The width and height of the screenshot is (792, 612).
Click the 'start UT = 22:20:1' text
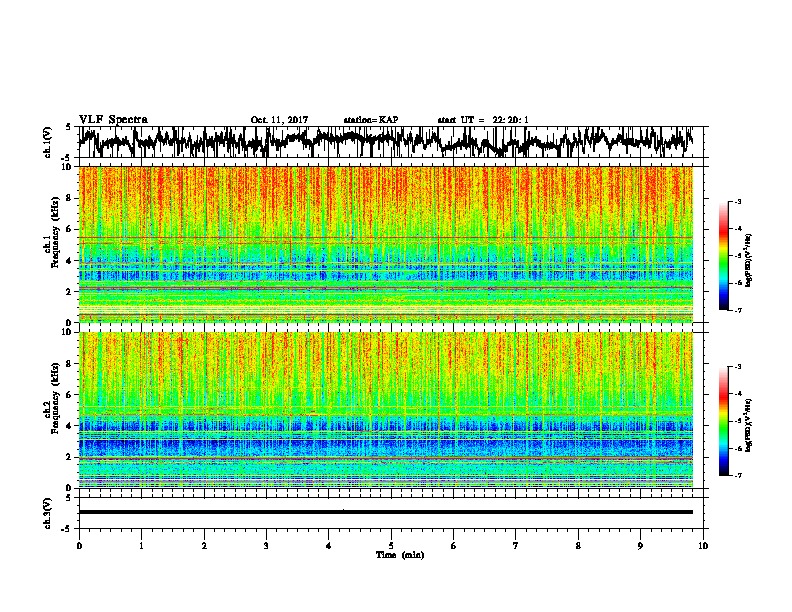[483, 120]
